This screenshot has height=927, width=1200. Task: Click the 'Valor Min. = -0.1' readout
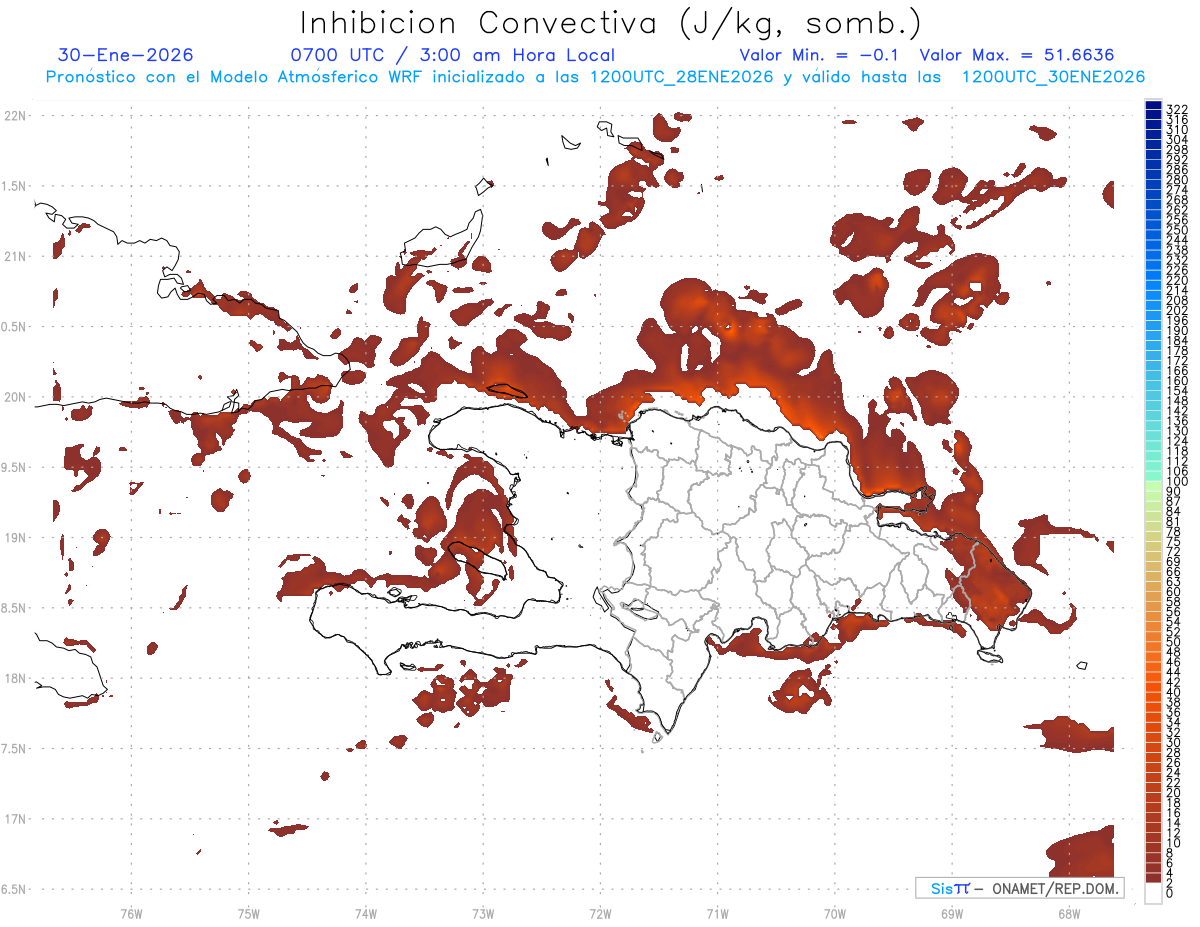819,55
